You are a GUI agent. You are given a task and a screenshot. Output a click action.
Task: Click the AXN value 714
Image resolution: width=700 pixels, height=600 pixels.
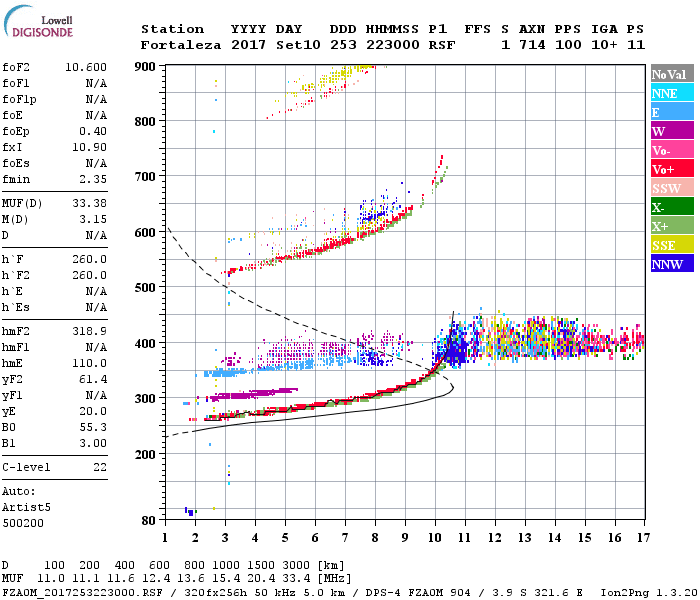(x=532, y=45)
